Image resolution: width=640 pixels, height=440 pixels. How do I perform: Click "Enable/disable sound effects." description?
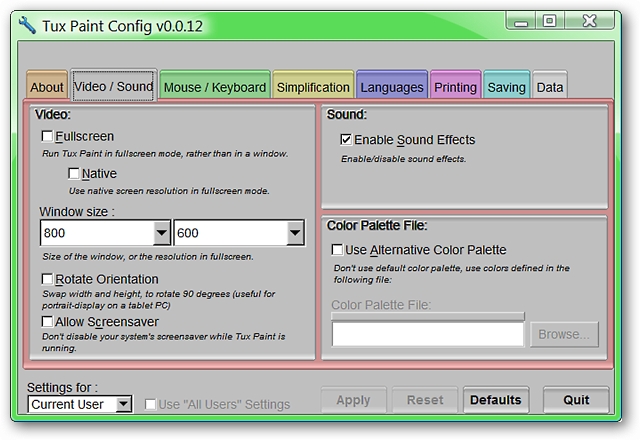pyautogui.click(x=403, y=159)
